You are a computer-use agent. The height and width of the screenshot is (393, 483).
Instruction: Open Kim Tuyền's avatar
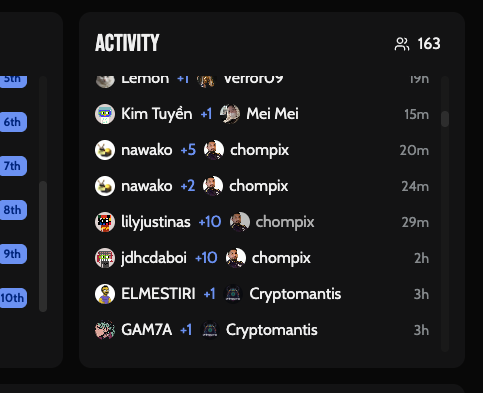point(105,114)
